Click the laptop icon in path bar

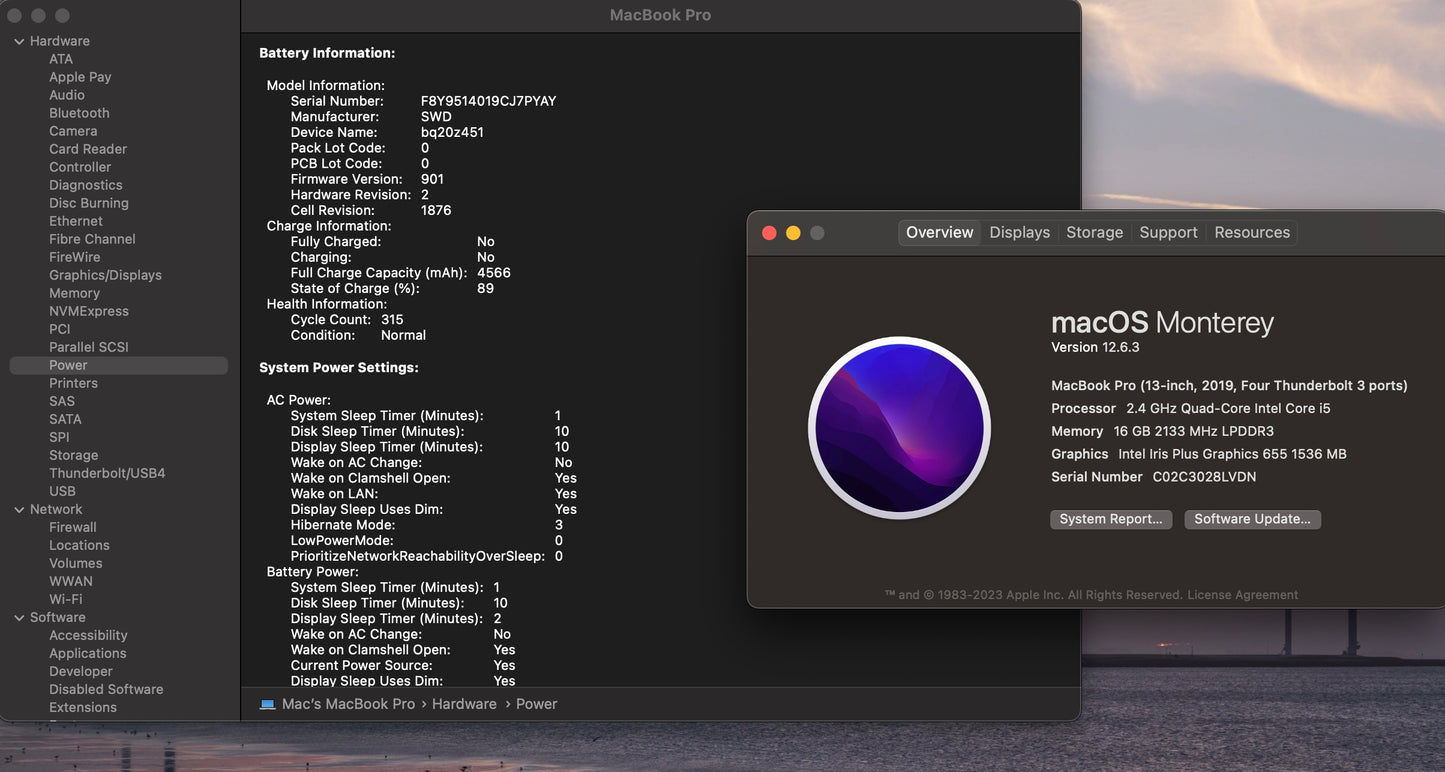(267, 704)
